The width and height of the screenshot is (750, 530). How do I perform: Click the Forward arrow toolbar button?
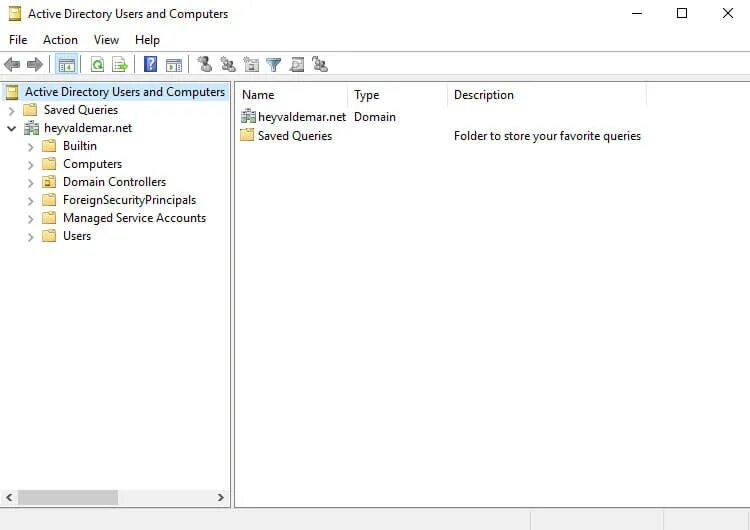[35, 64]
